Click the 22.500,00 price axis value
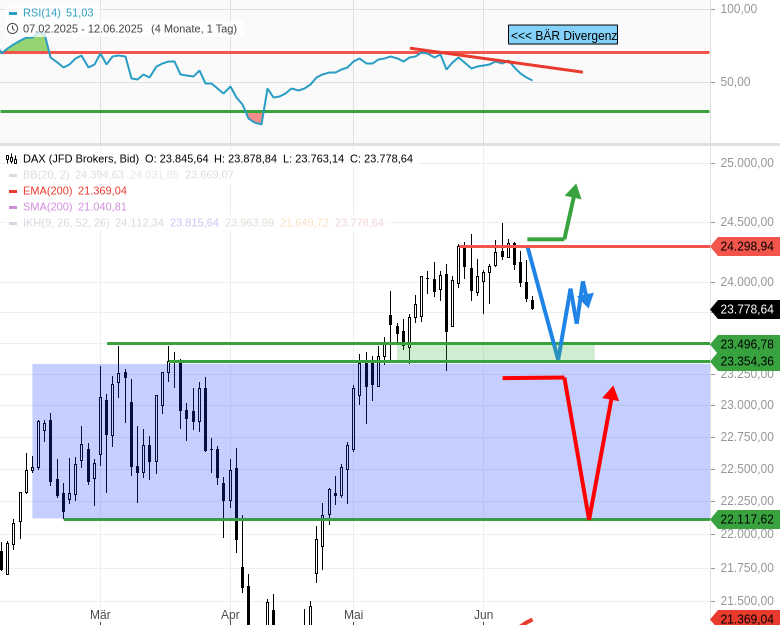The width and height of the screenshot is (780, 625). (747, 469)
